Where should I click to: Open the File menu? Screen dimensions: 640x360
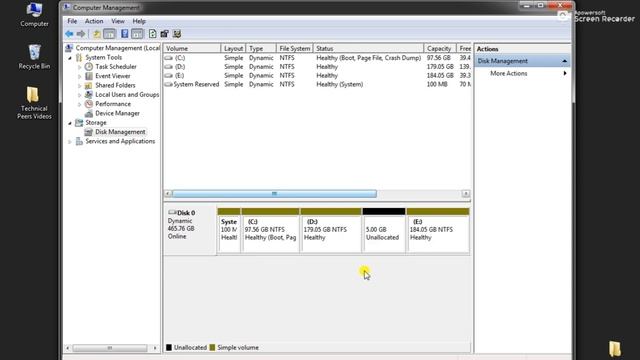(x=72, y=21)
